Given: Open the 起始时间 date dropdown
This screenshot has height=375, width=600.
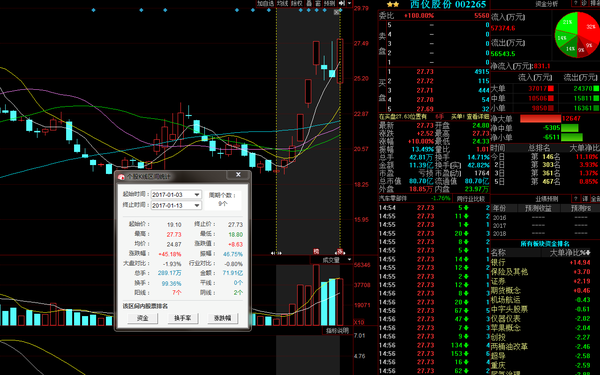Looking at the screenshot, I should click(197, 194).
